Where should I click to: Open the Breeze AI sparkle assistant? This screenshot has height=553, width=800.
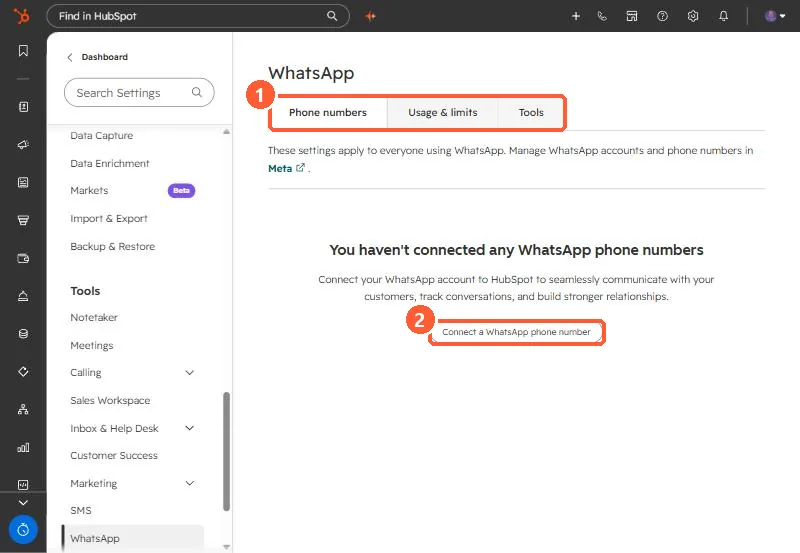tap(371, 16)
